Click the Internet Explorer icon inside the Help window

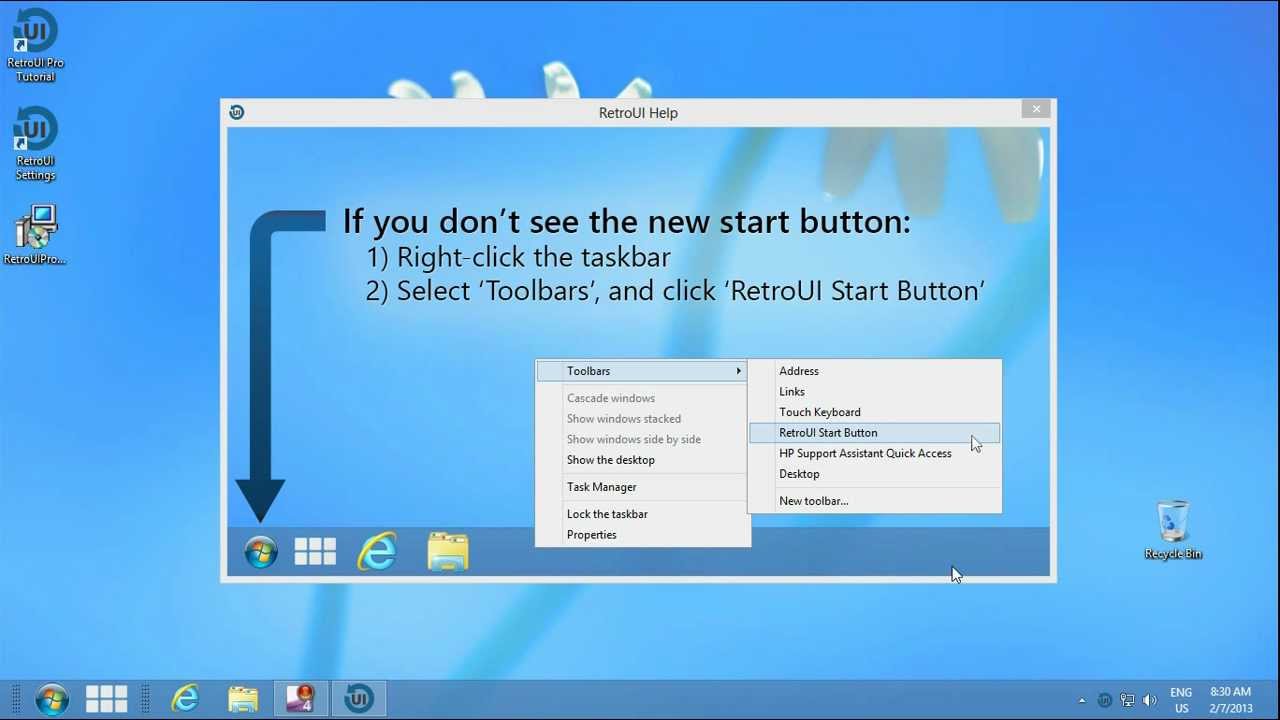377,552
